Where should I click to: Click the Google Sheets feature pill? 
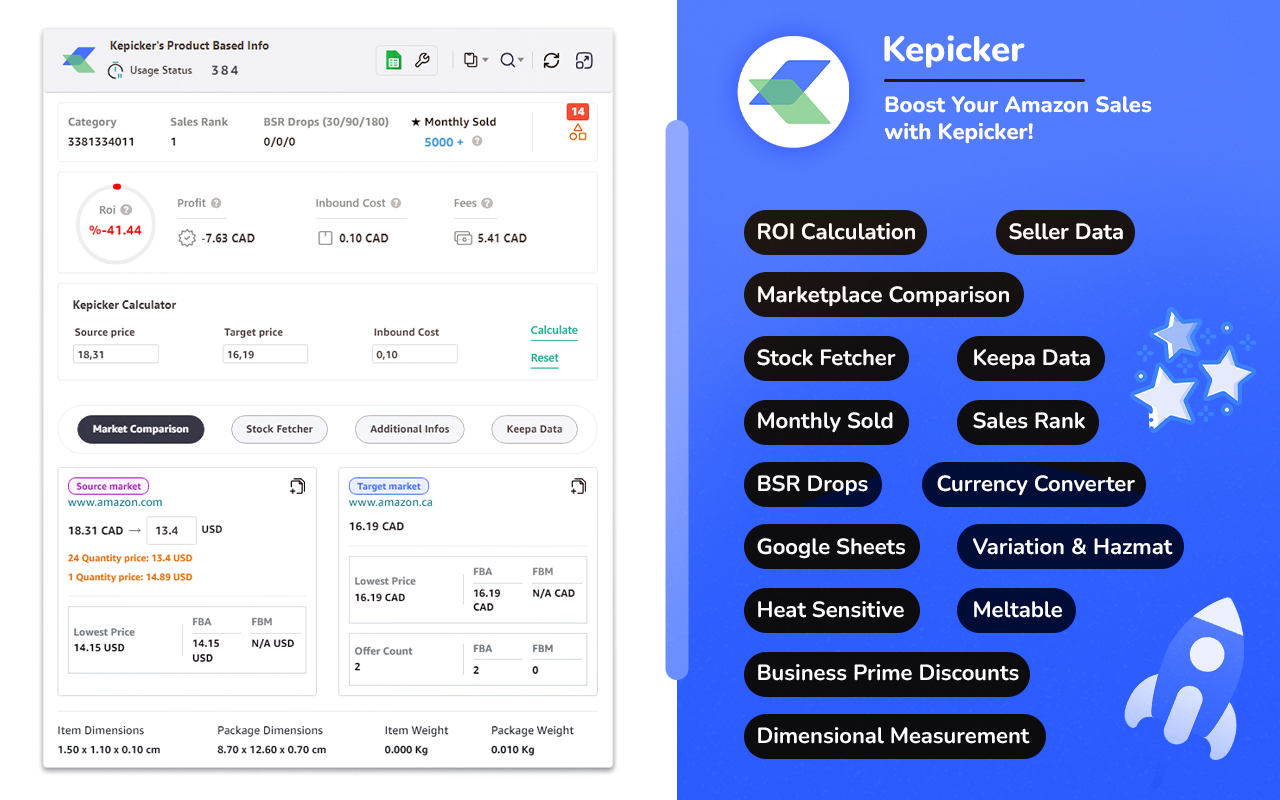tap(831, 547)
